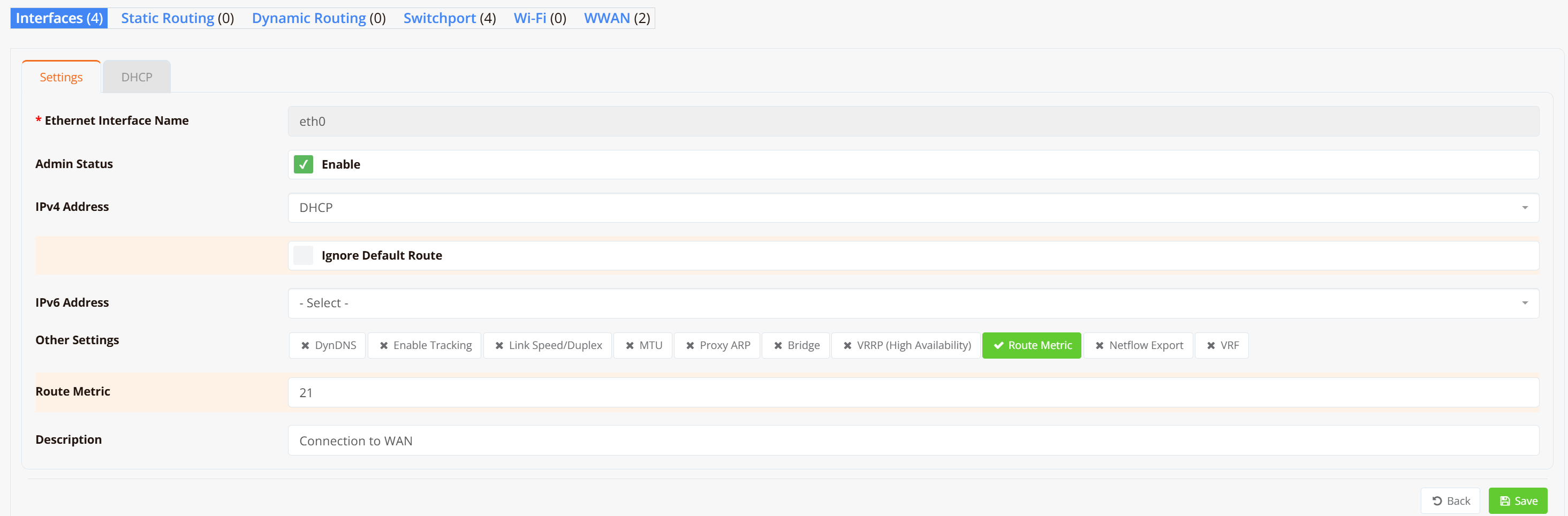Click the Route Metric input field

(913, 392)
